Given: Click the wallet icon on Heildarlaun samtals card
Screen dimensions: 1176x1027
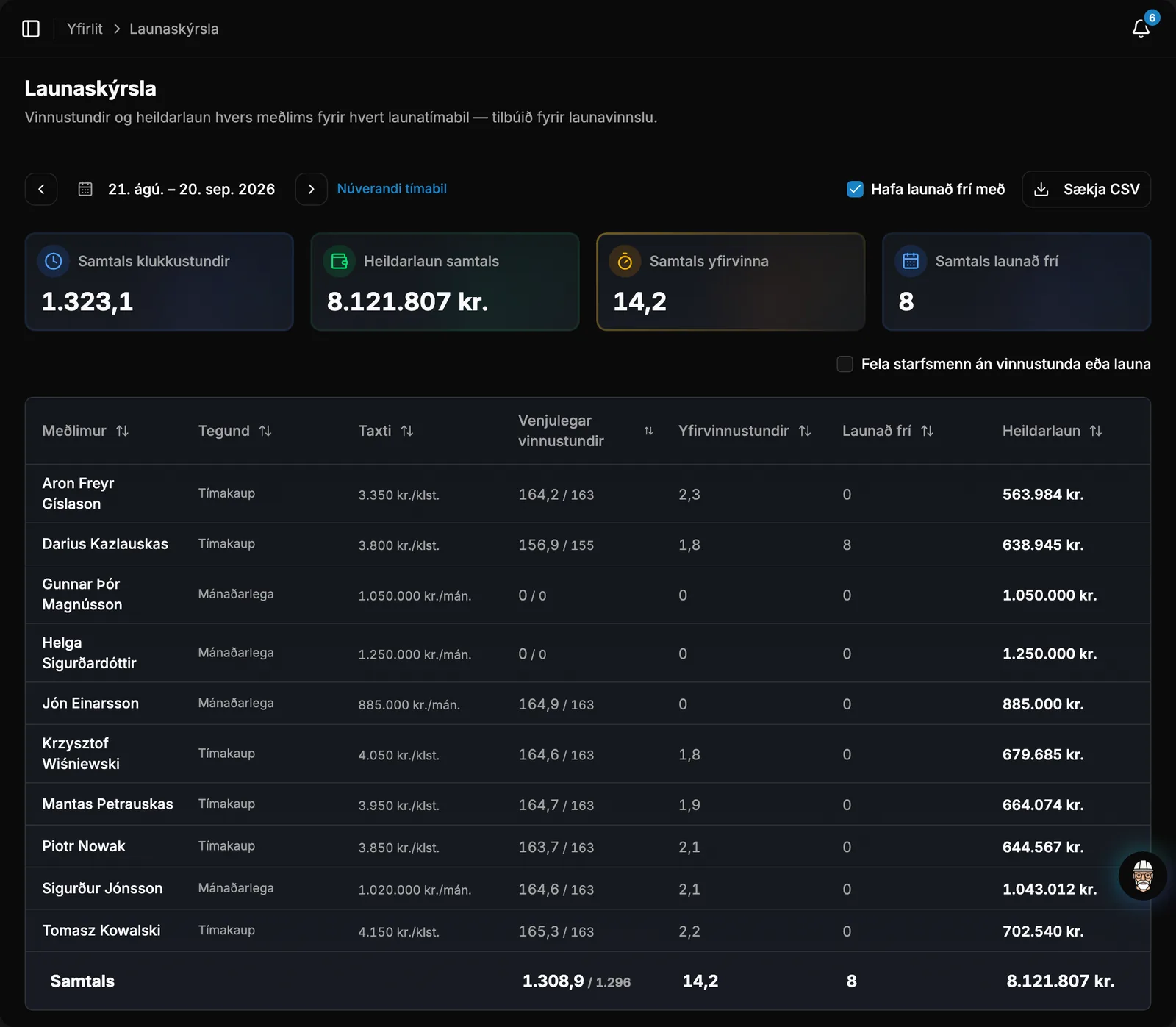Looking at the screenshot, I should (x=340, y=261).
